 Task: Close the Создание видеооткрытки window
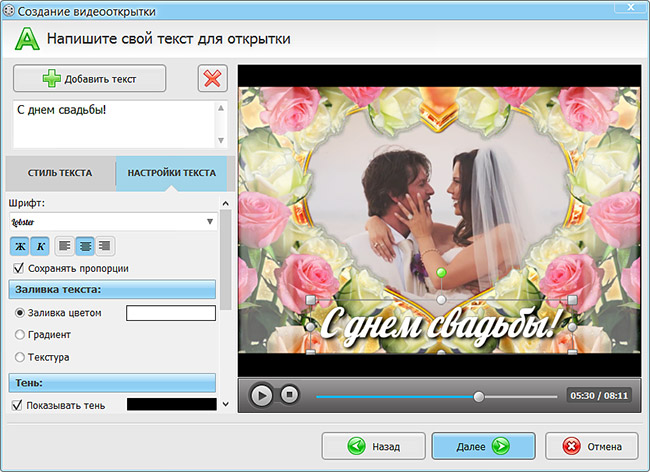tap(631, 7)
